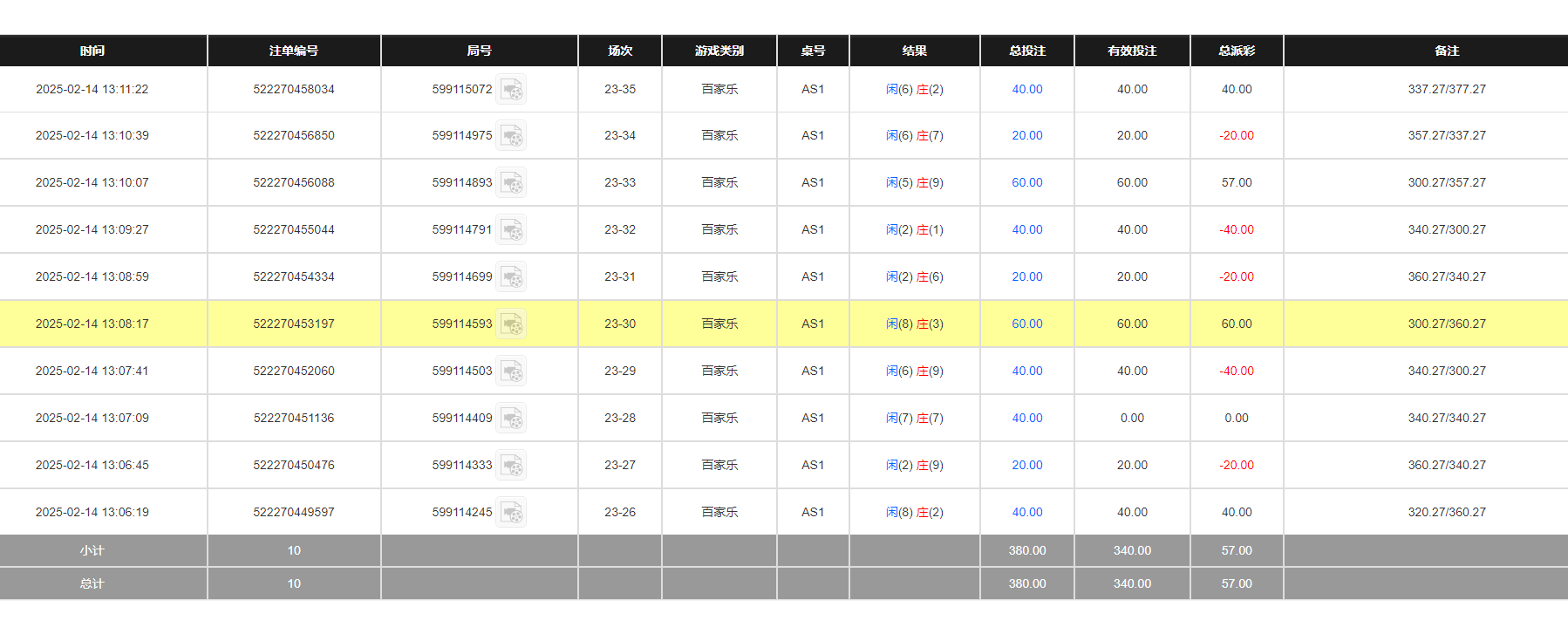Click the 60.00 total bet link at 13:10:07
The height and width of the screenshot is (634, 1568).
(x=1026, y=182)
